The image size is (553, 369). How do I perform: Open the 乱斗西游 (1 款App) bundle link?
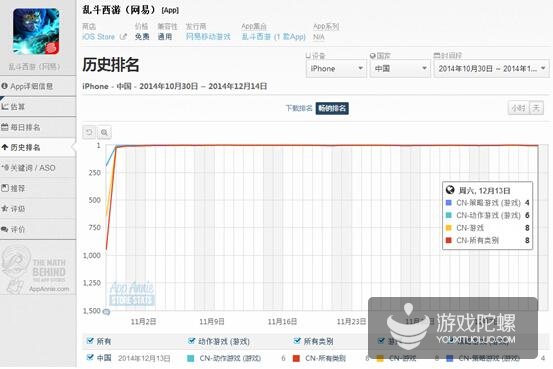click(x=273, y=37)
